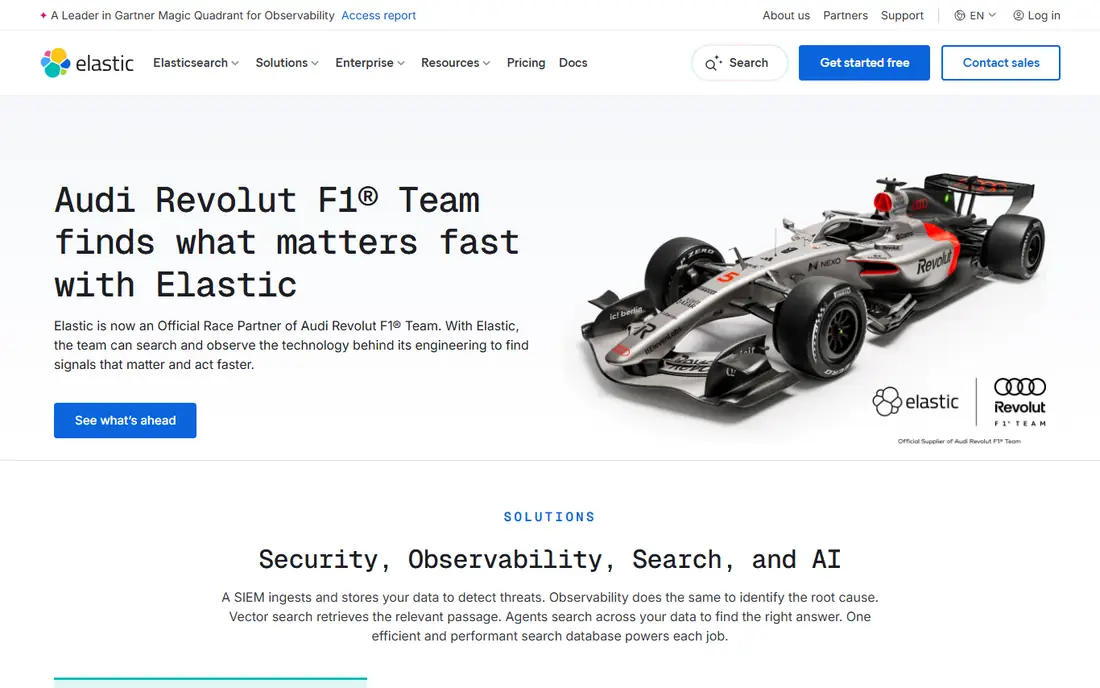
Task: Click the See what's ahead button
Action: point(126,421)
